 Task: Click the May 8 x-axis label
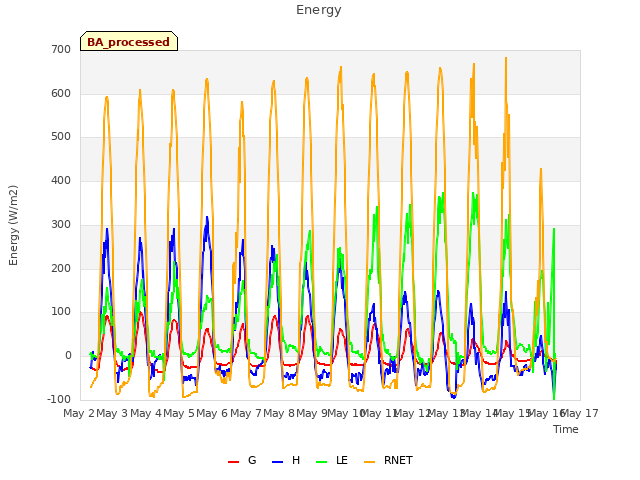coord(279,413)
